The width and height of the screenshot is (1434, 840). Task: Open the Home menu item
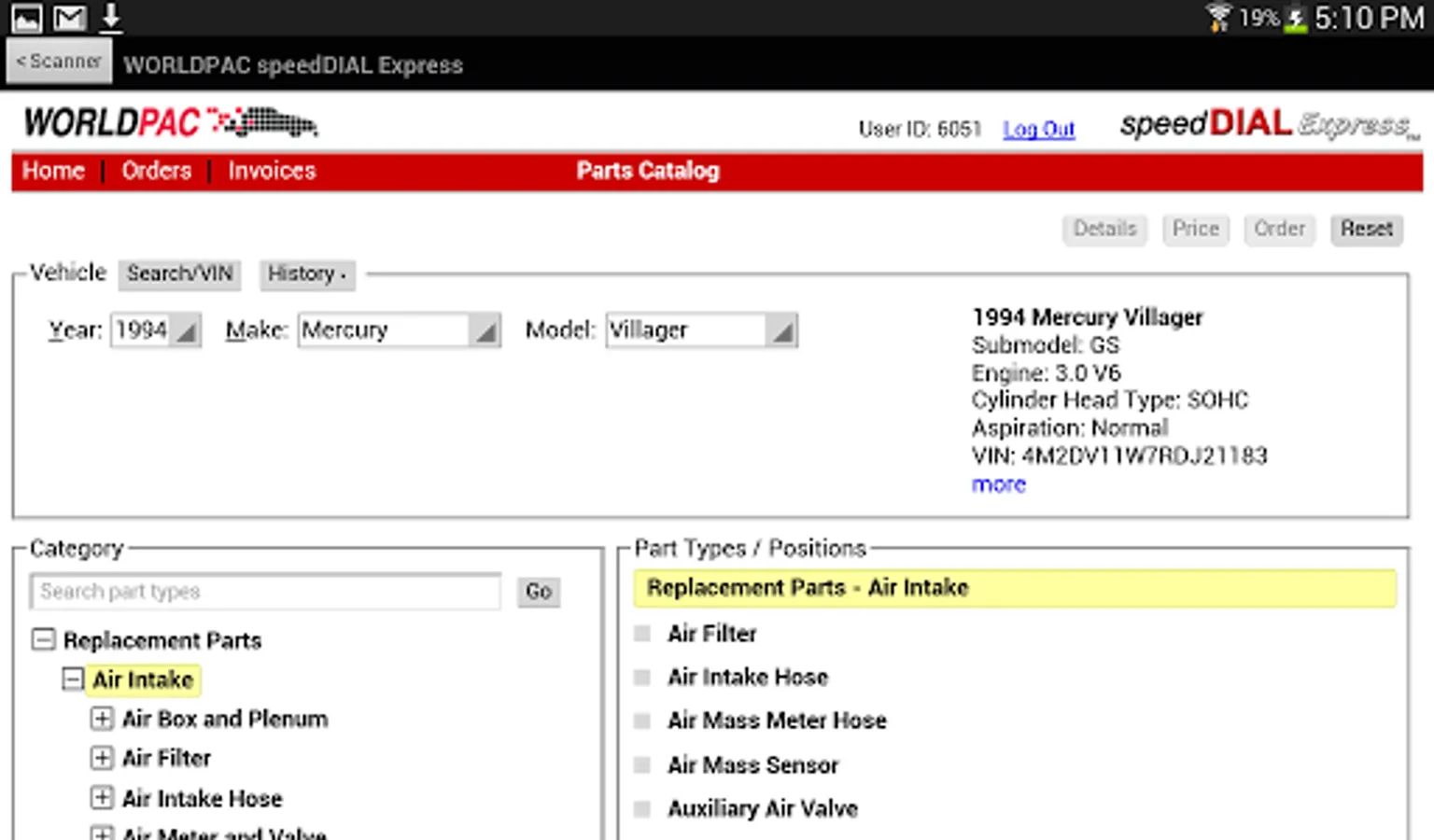coord(53,171)
